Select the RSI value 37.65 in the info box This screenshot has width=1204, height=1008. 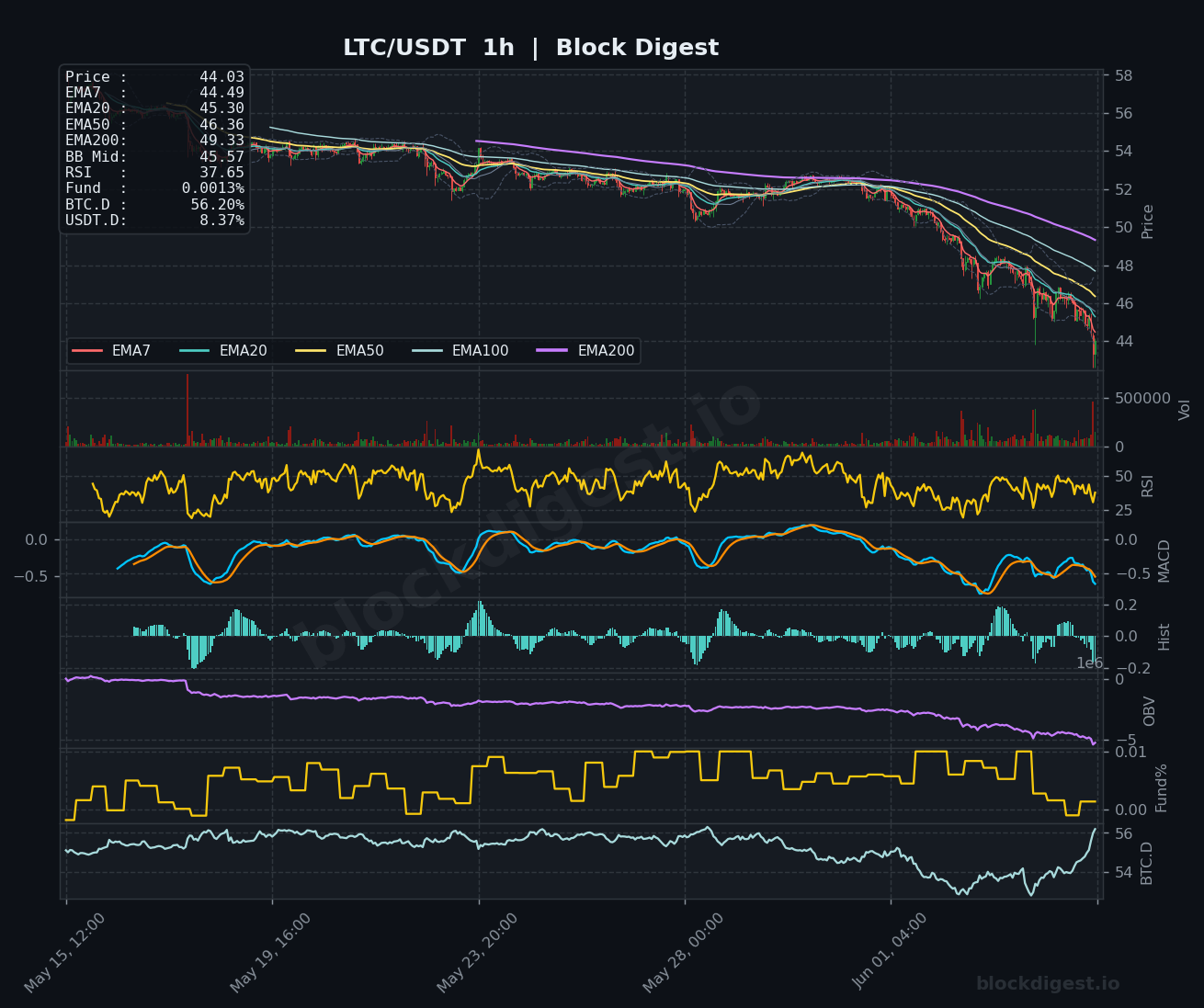(221, 173)
